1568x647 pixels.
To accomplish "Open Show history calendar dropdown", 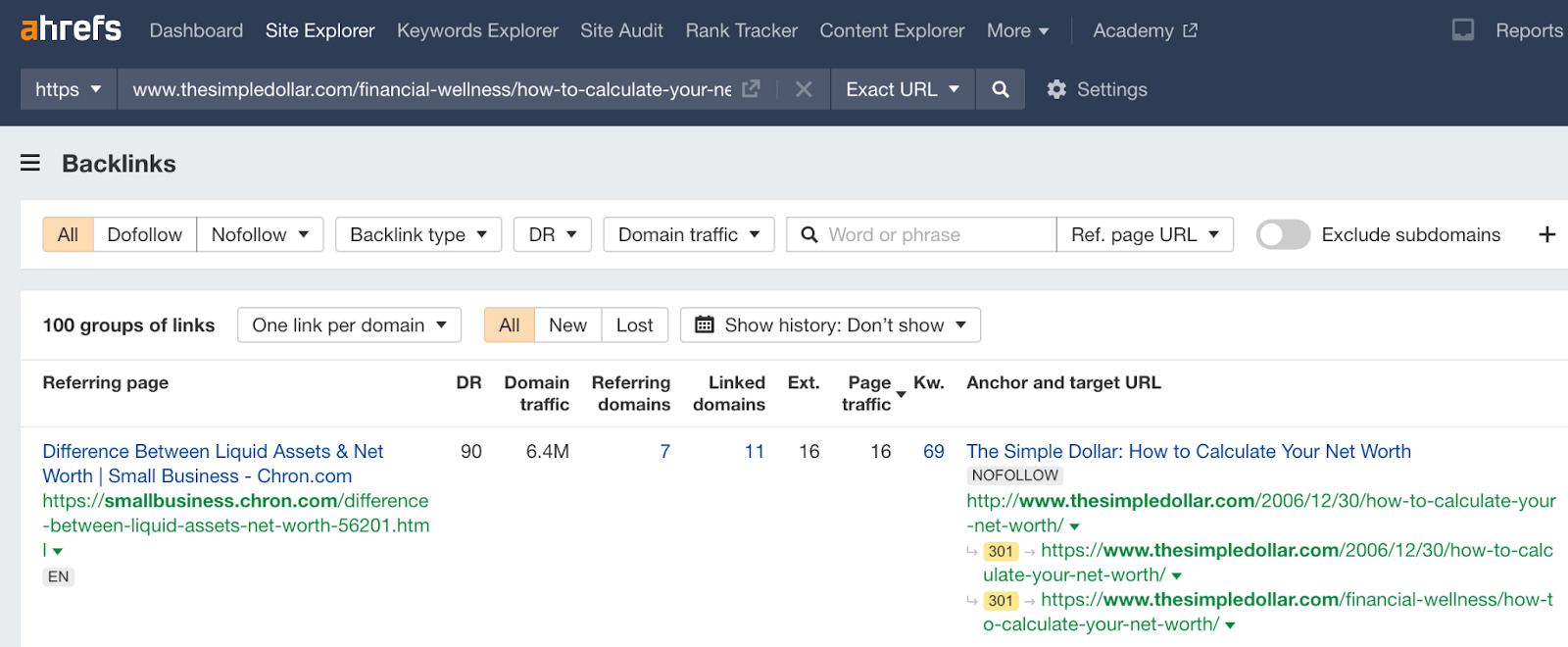I will point(830,324).
